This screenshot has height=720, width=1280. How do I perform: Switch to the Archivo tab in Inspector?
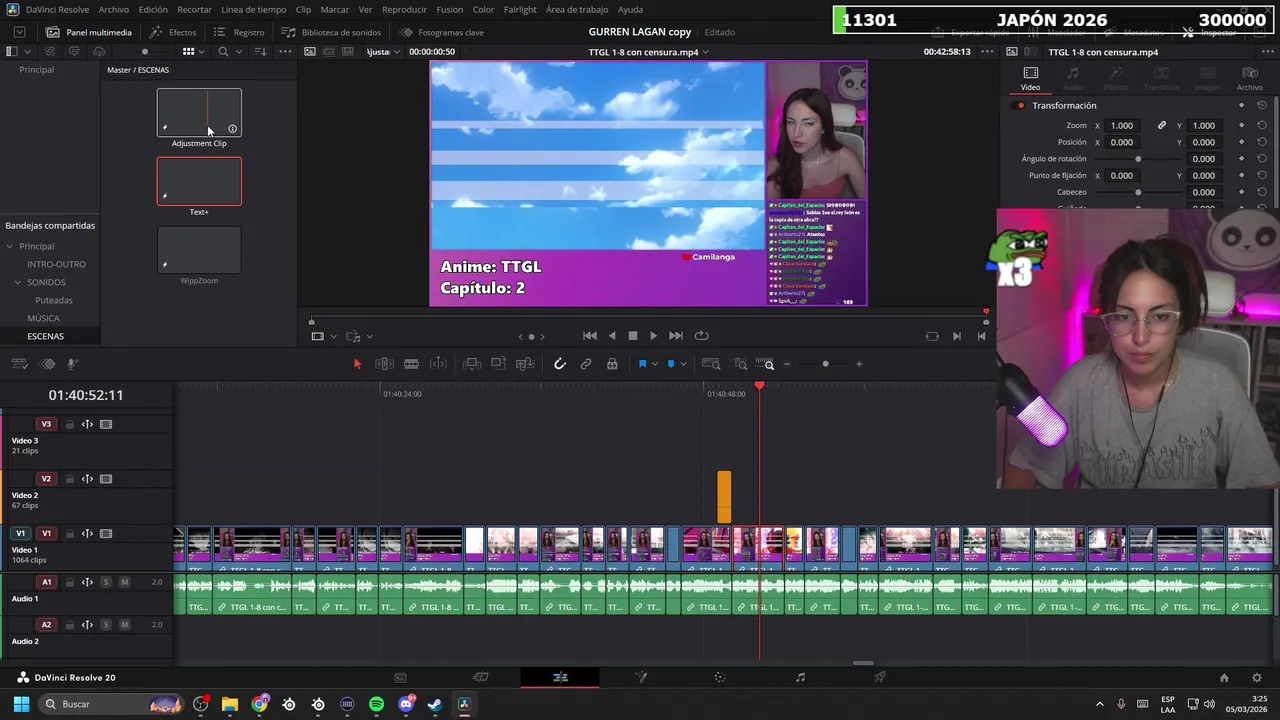(x=1250, y=79)
